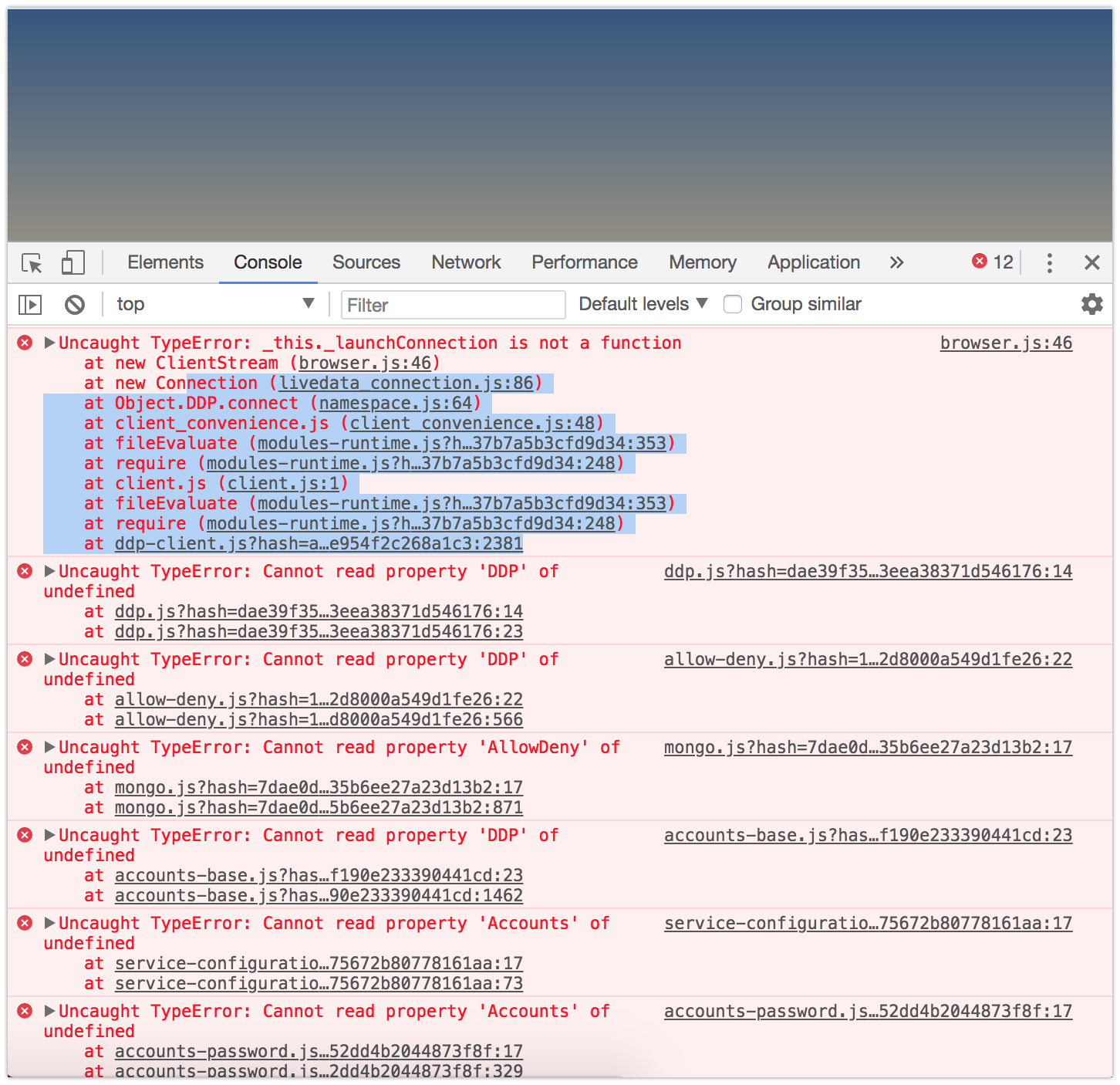Enable the Group similar checkbox

coord(733,305)
